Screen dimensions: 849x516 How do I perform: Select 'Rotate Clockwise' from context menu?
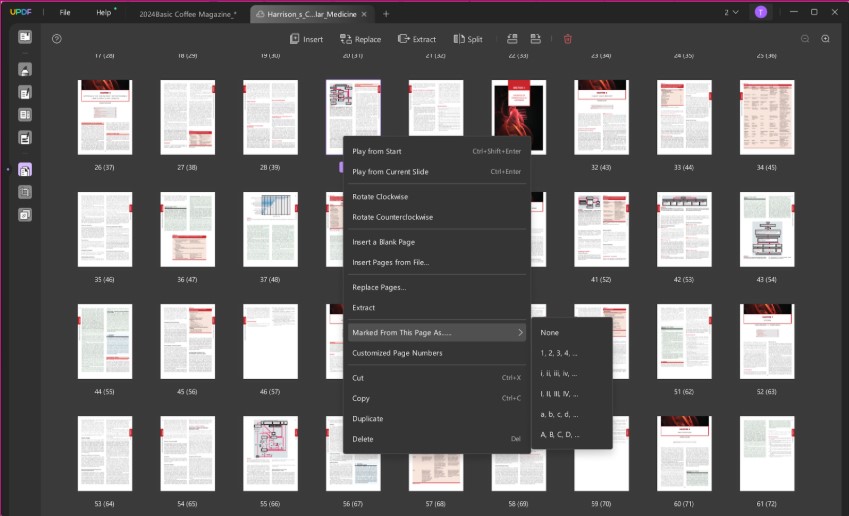379,196
